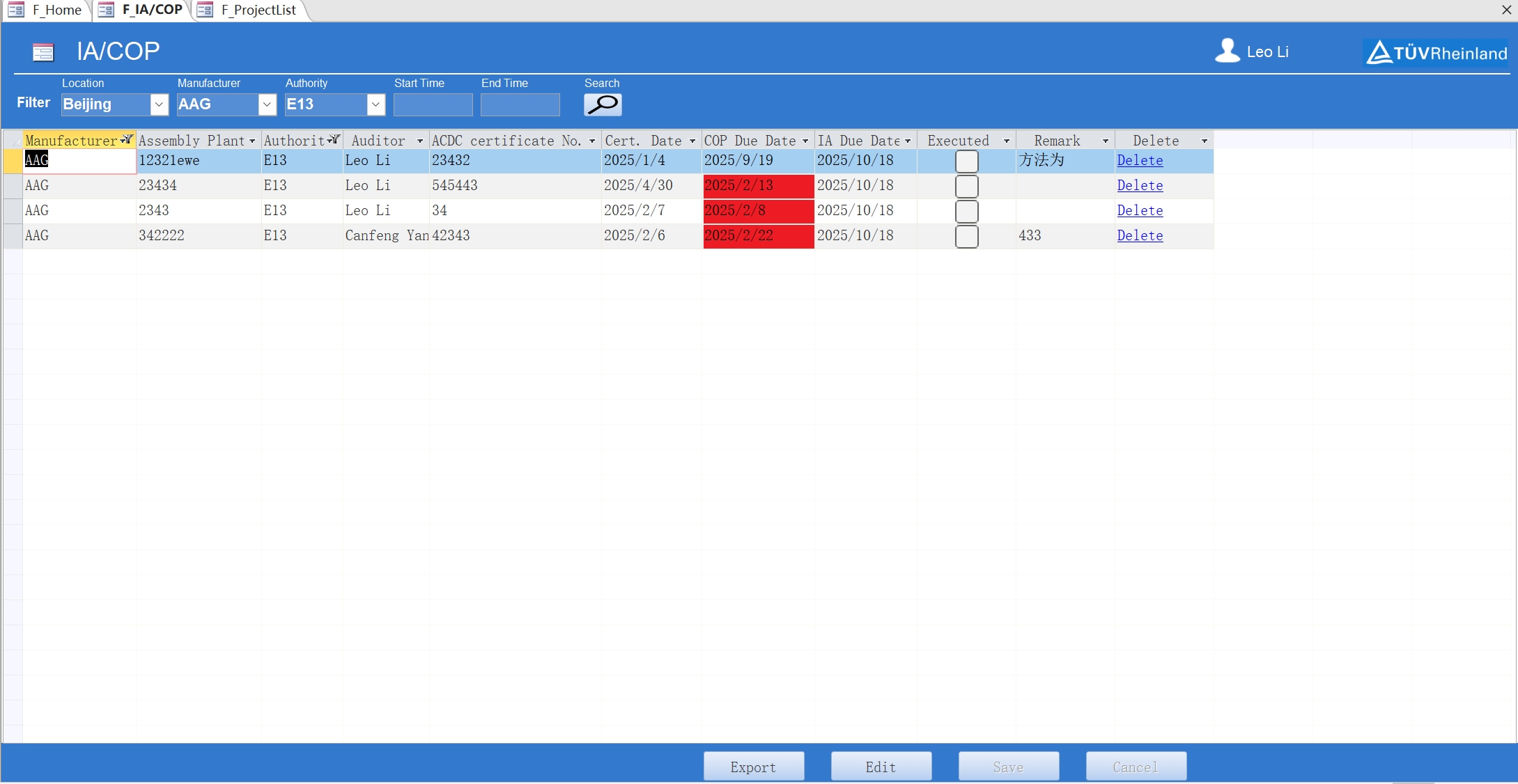This screenshot has width=1518, height=784.
Task: Click the End Time input field
Action: [x=520, y=104]
